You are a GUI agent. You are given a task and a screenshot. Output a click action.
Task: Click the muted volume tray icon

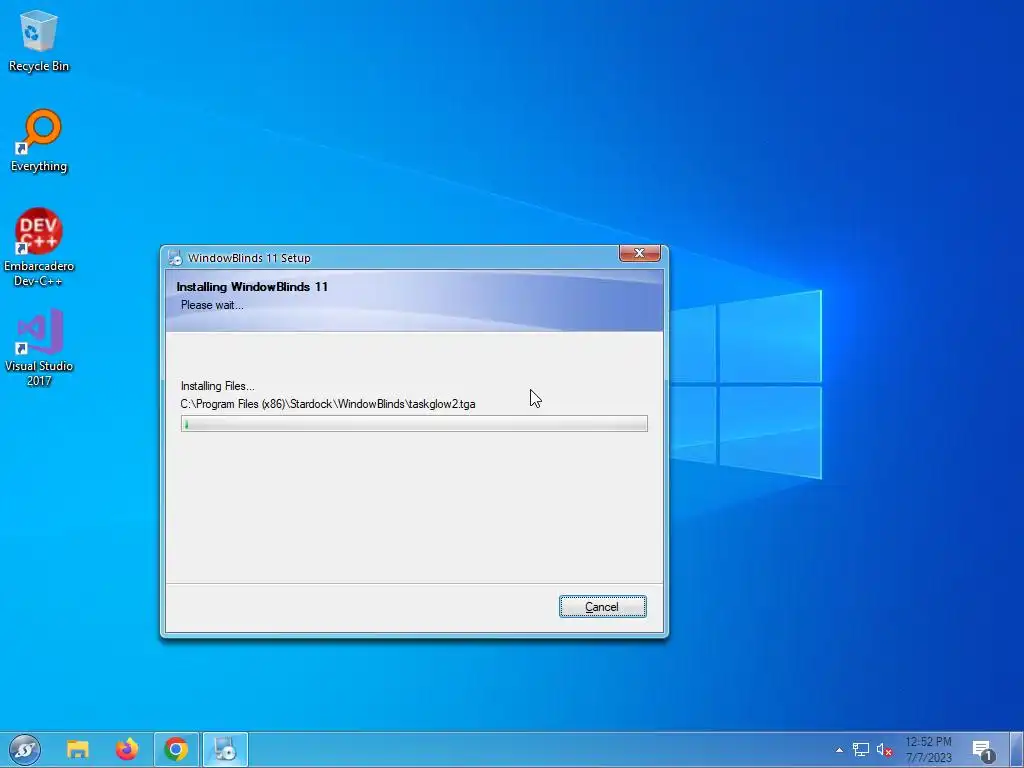884,750
